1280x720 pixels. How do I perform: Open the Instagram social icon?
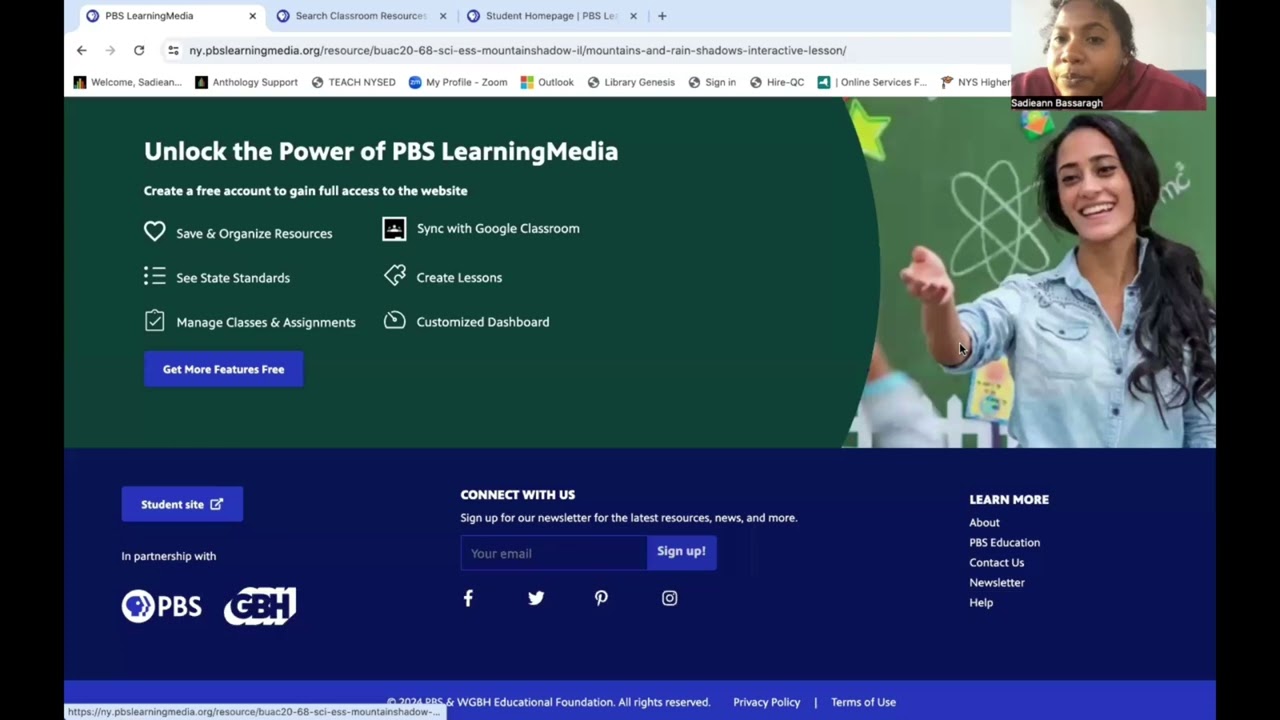[670, 598]
